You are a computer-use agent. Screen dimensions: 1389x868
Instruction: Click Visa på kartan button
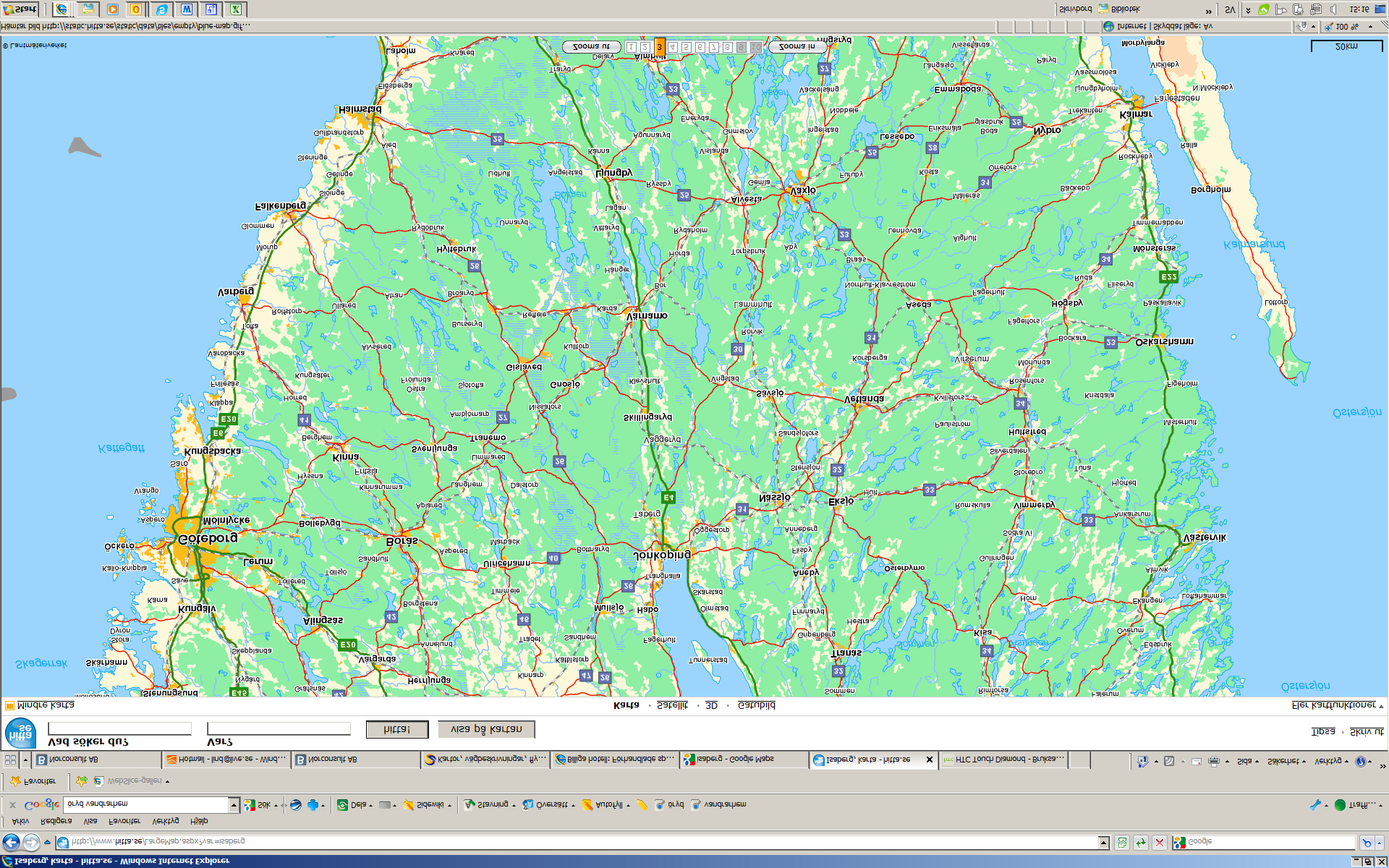(486, 729)
